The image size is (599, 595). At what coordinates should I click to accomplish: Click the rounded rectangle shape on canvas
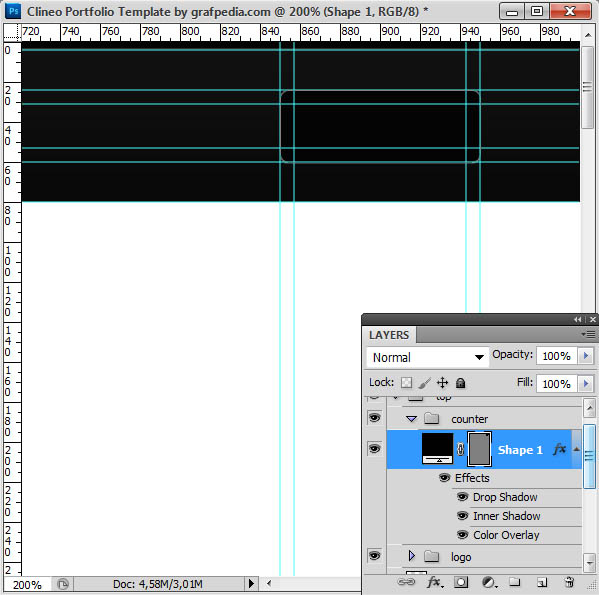pyautogui.click(x=380, y=126)
